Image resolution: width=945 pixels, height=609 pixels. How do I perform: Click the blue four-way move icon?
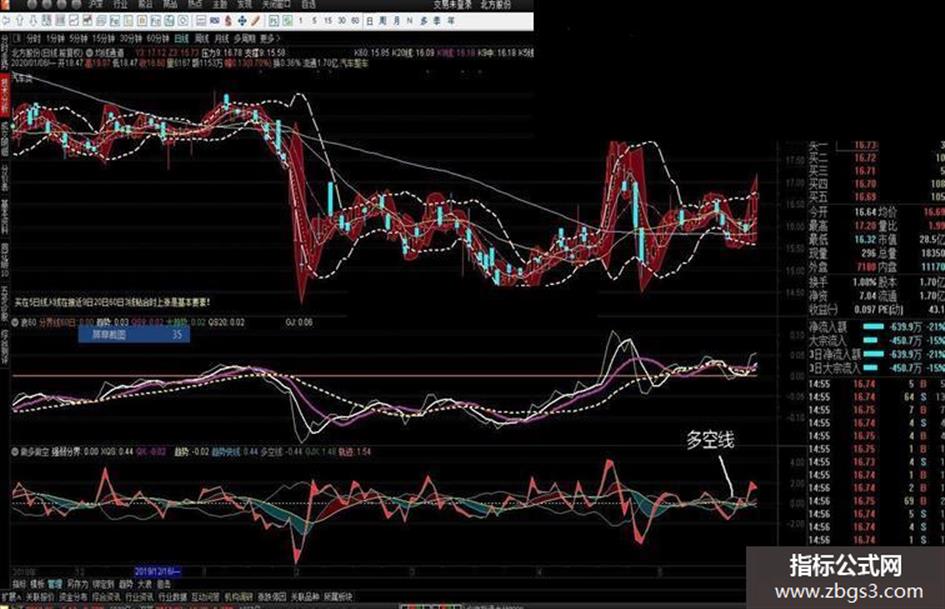pyautogui.click(x=242, y=21)
